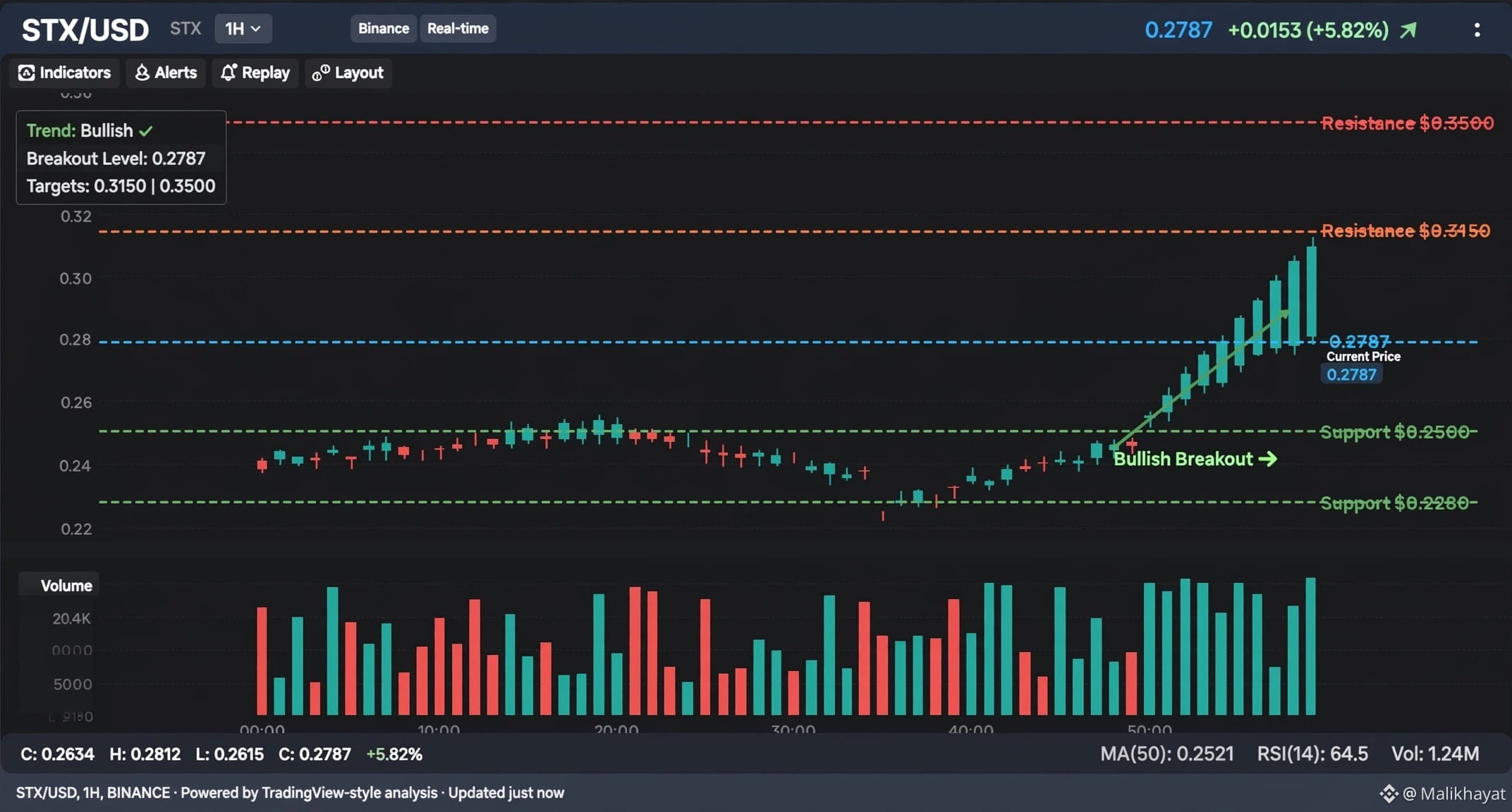Toggle the Real-time data tag
Image resolution: width=1512 pixels, height=812 pixels.
458,29
